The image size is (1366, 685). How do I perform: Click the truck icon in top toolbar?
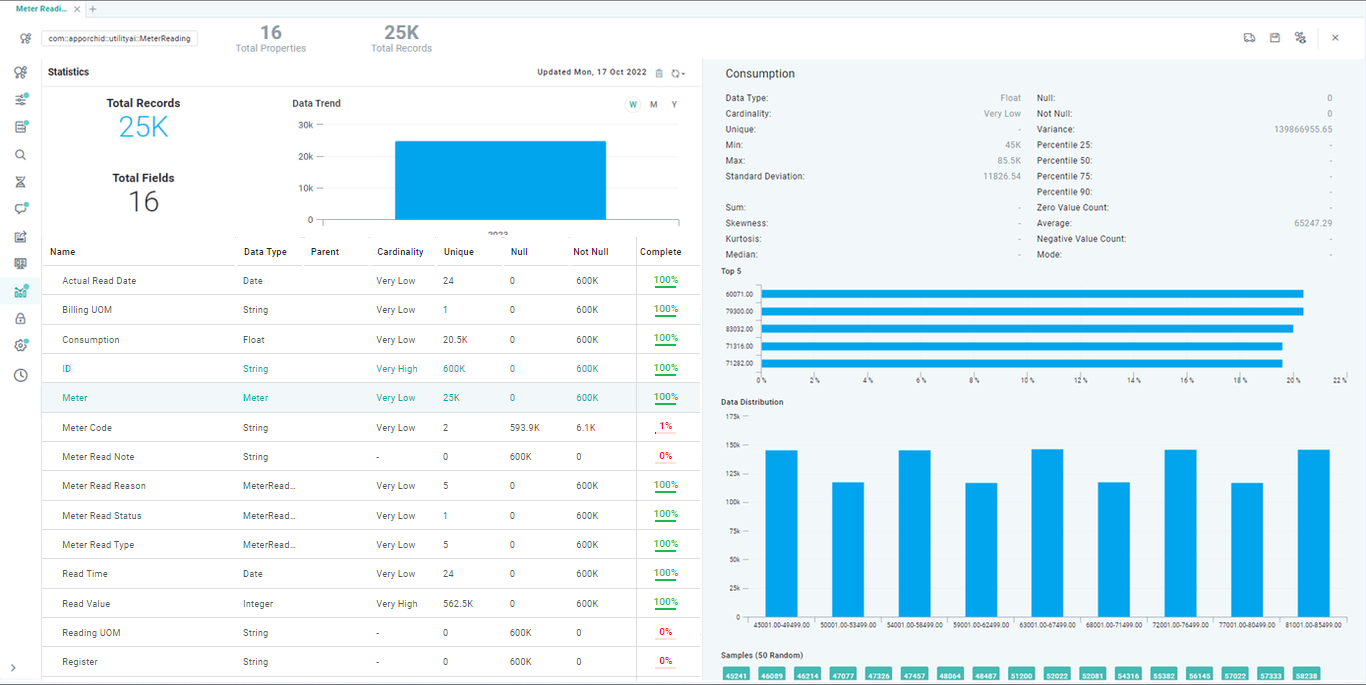click(1249, 38)
